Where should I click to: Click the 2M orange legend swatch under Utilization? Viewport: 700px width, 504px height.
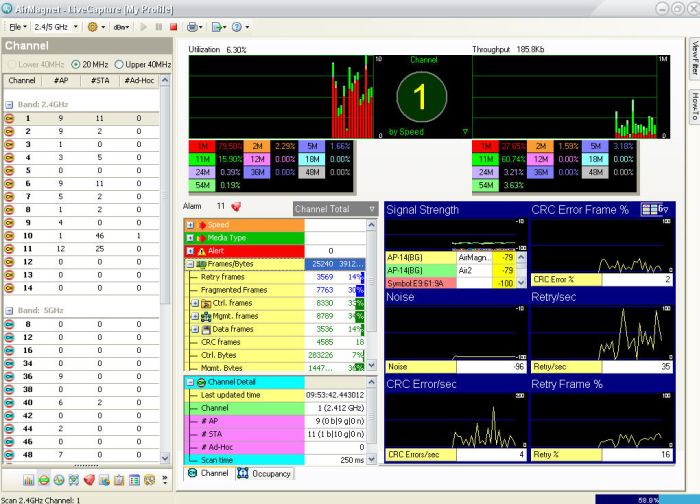point(257,146)
